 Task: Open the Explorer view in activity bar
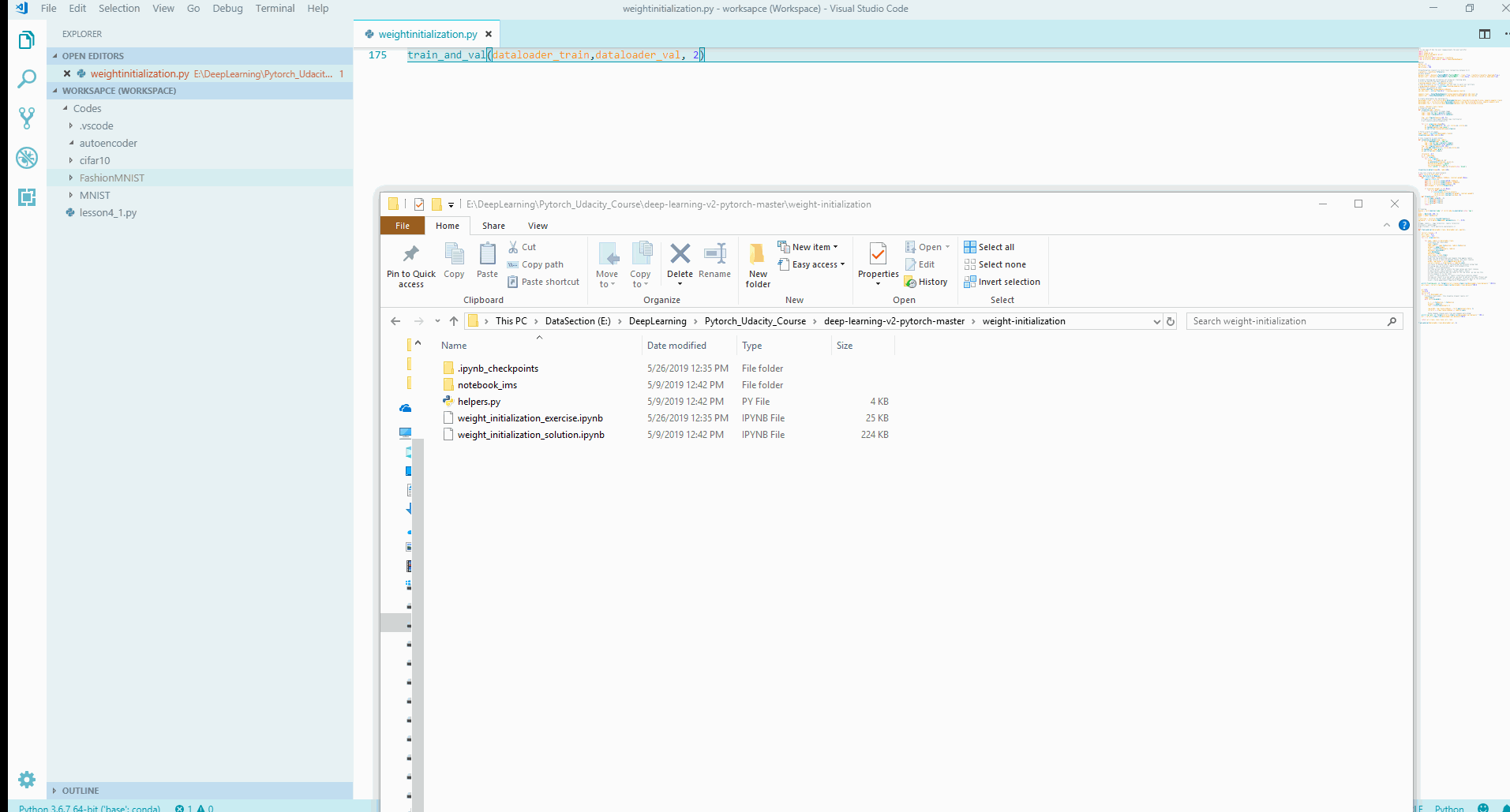[27, 40]
